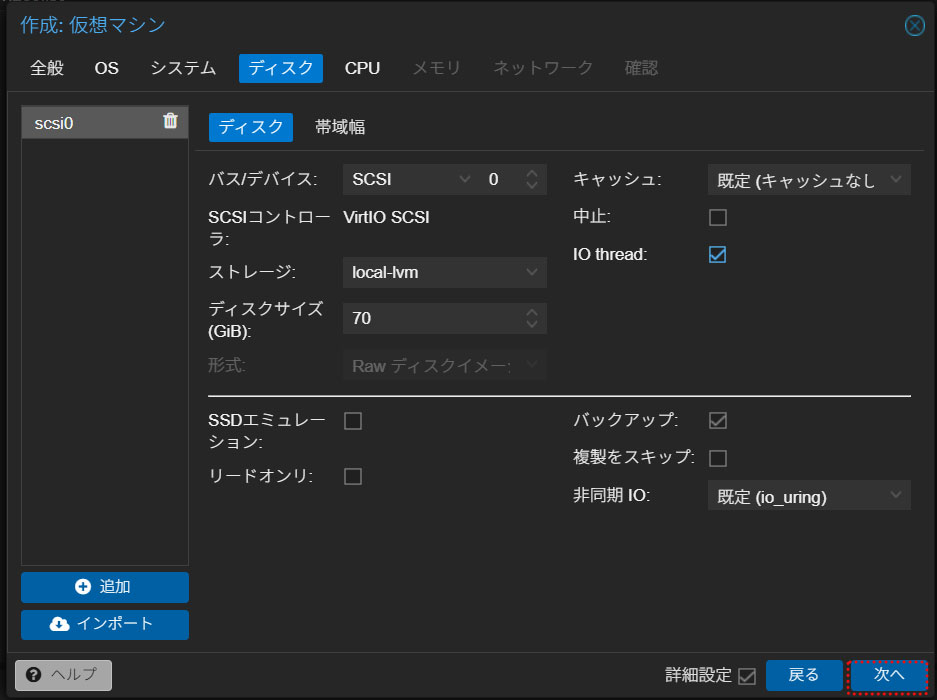
Task: Go to the システム tab
Action: 183,68
